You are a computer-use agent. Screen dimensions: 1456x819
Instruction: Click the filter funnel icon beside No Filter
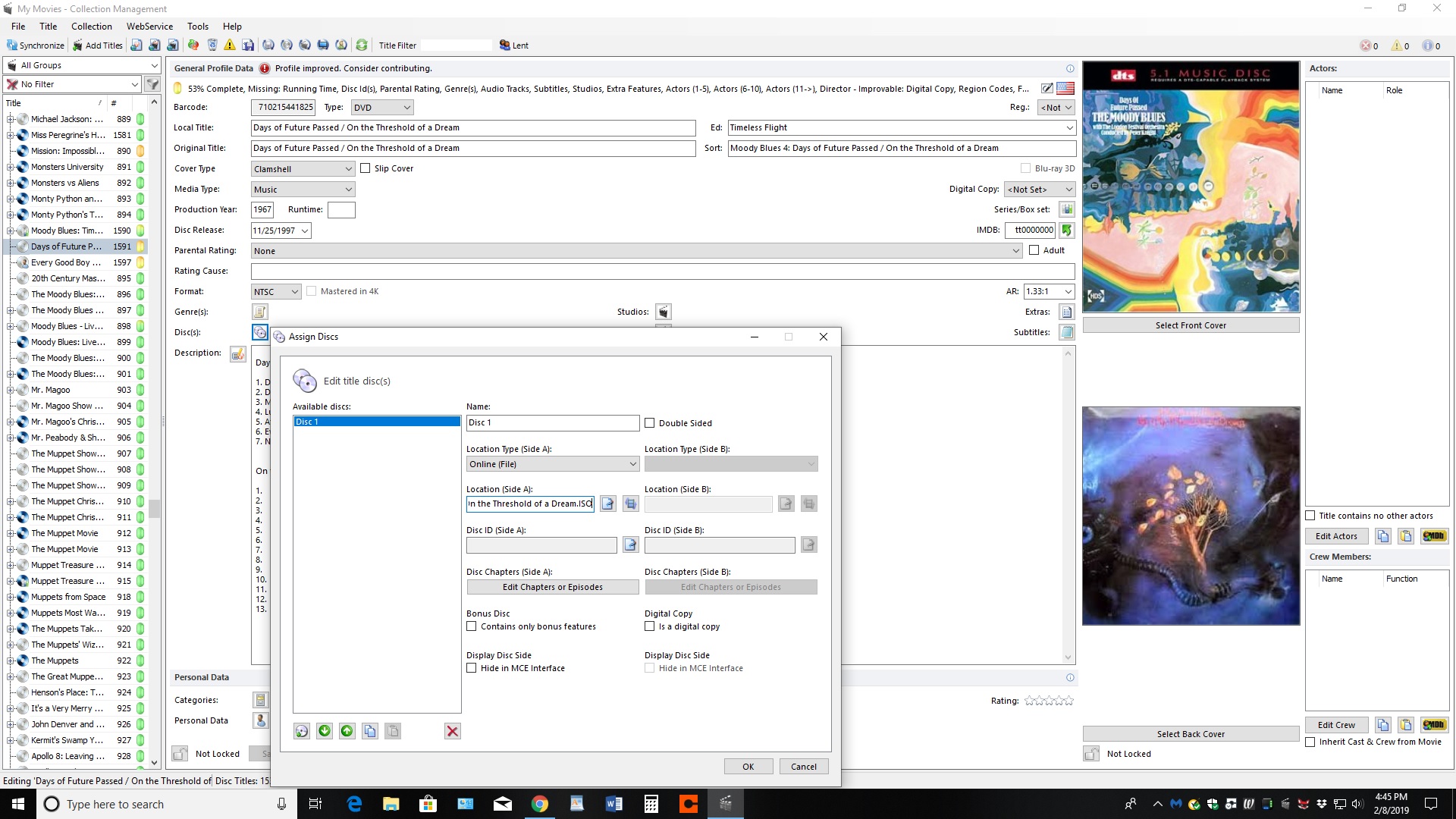pyautogui.click(x=152, y=84)
